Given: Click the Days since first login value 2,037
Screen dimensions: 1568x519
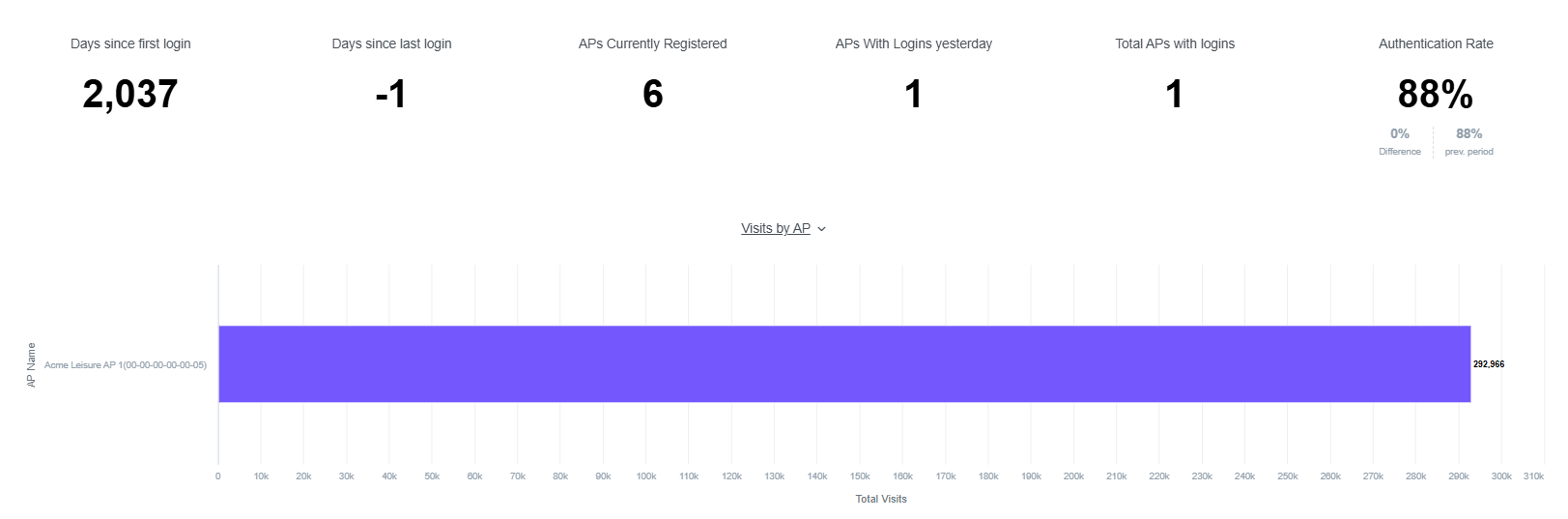Looking at the screenshot, I should (130, 95).
